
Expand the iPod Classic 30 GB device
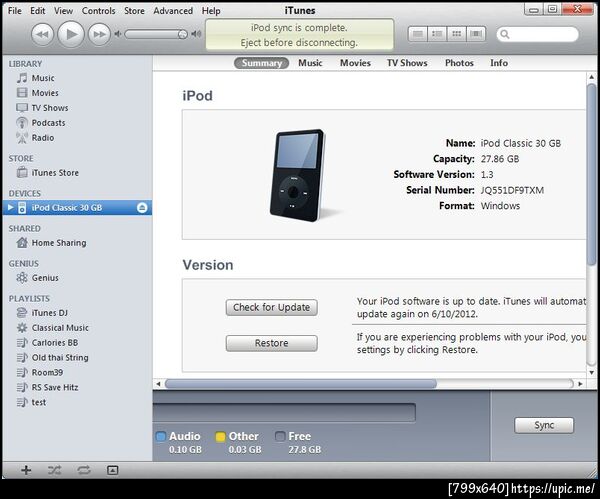(10, 207)
